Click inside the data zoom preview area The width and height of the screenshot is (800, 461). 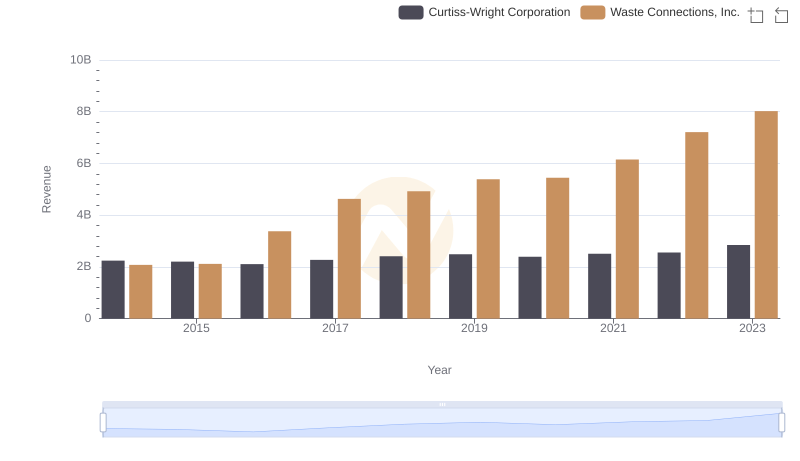[x=442, y=423]
